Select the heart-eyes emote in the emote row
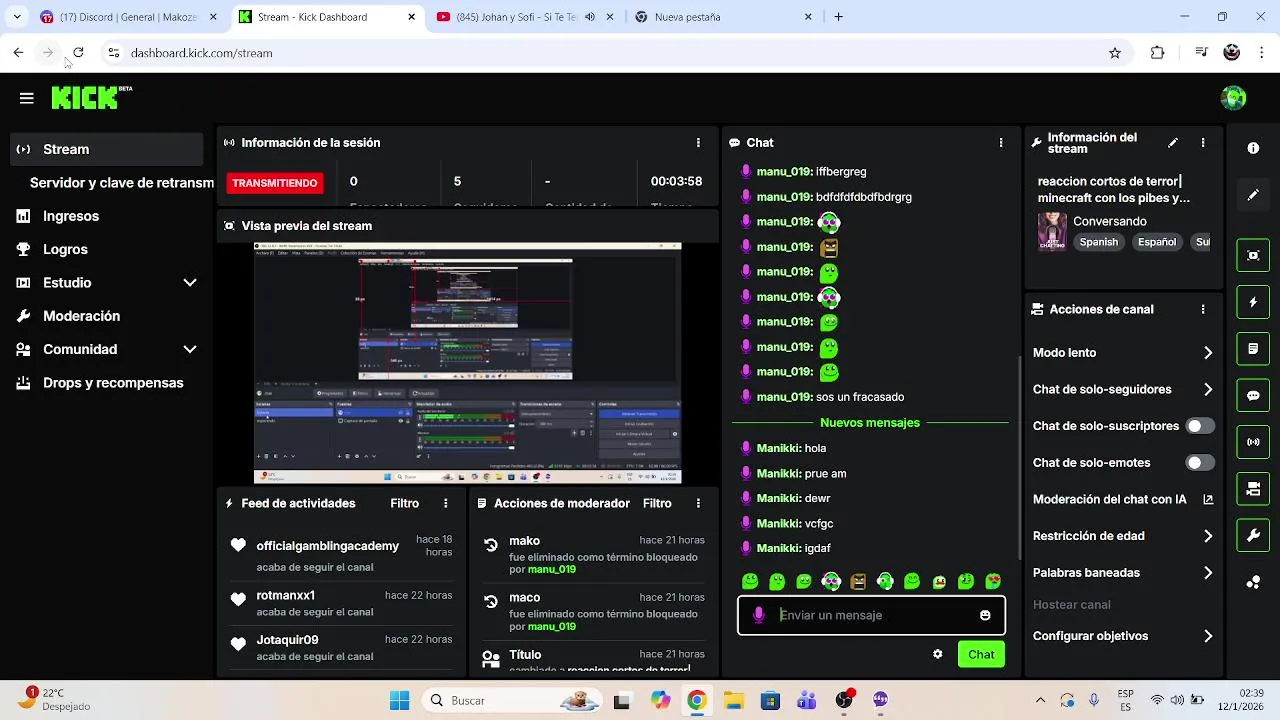 pyautogui.click(x=993, y=581)
